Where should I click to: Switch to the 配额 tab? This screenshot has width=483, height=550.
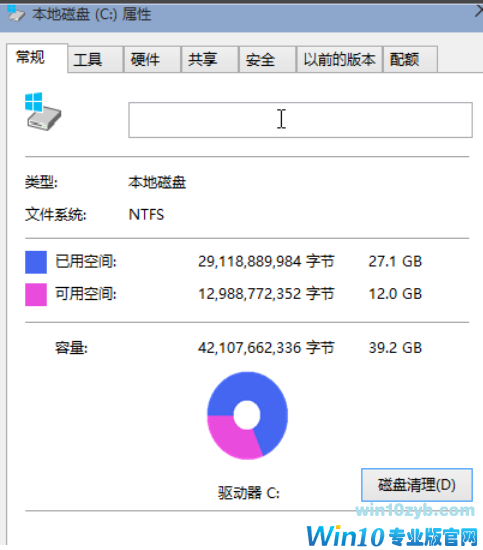pyautogui.click(x=410, y=59)
